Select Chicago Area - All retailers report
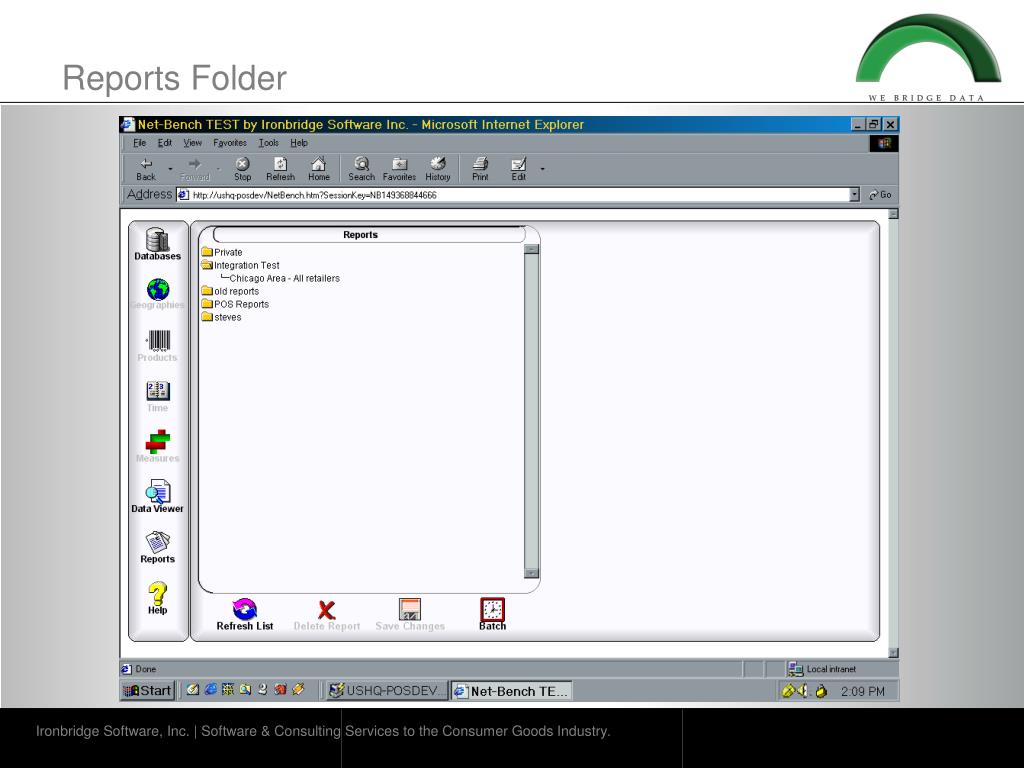This screenshot has width=1024, height=768. pos(285,278)
